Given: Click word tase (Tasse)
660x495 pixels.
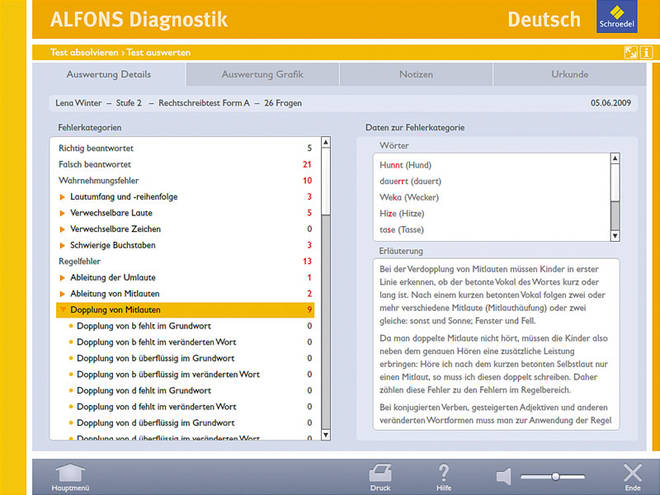Looking at the screenshot, I should coord(402,230).
